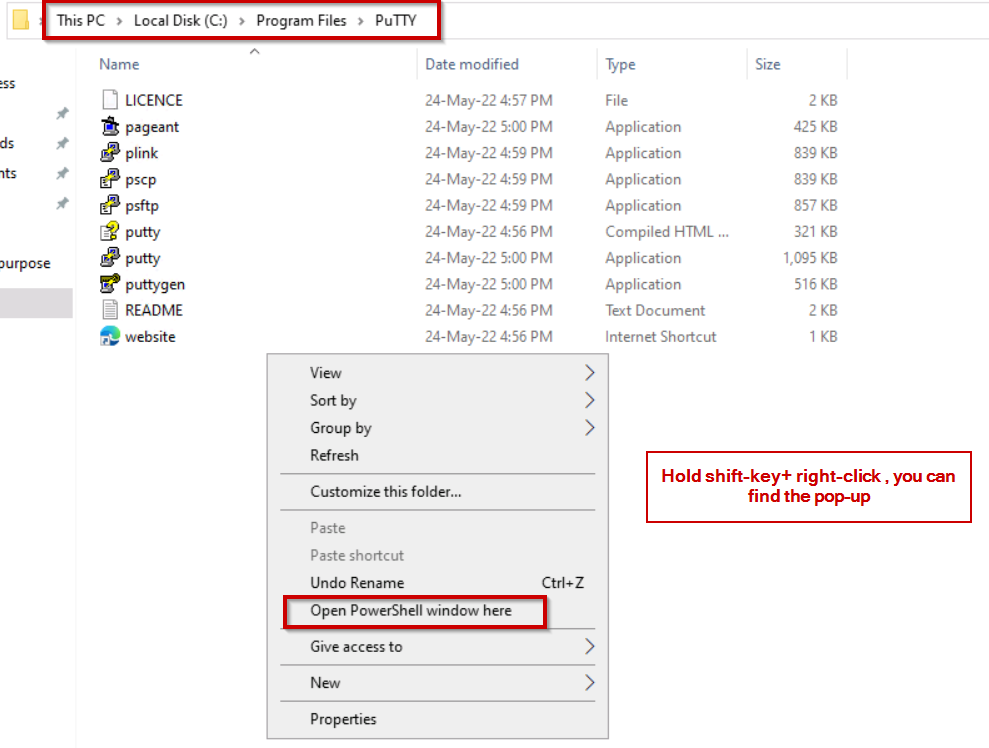Select the pageant application icon
This screenshot has width=989, height=748.
(x=110, y=126)
